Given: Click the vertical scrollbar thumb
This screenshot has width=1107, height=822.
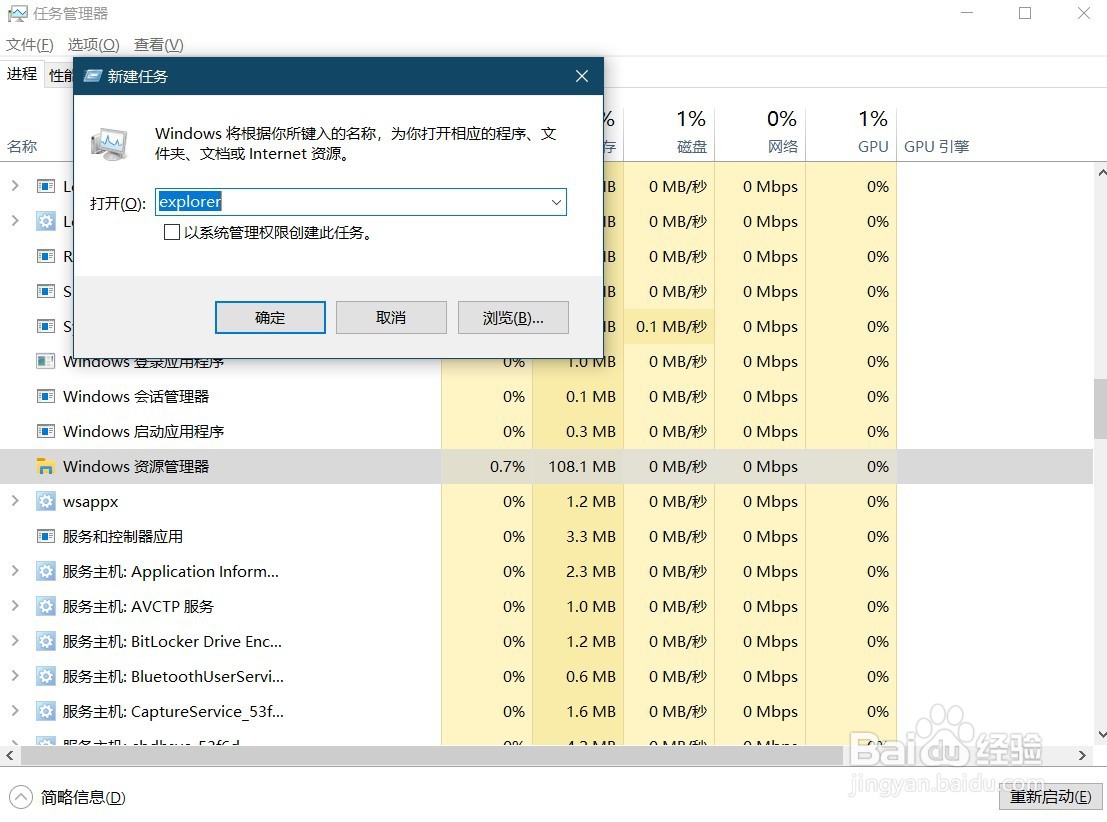Looking at the screenshot, I should pos(1100,409).
